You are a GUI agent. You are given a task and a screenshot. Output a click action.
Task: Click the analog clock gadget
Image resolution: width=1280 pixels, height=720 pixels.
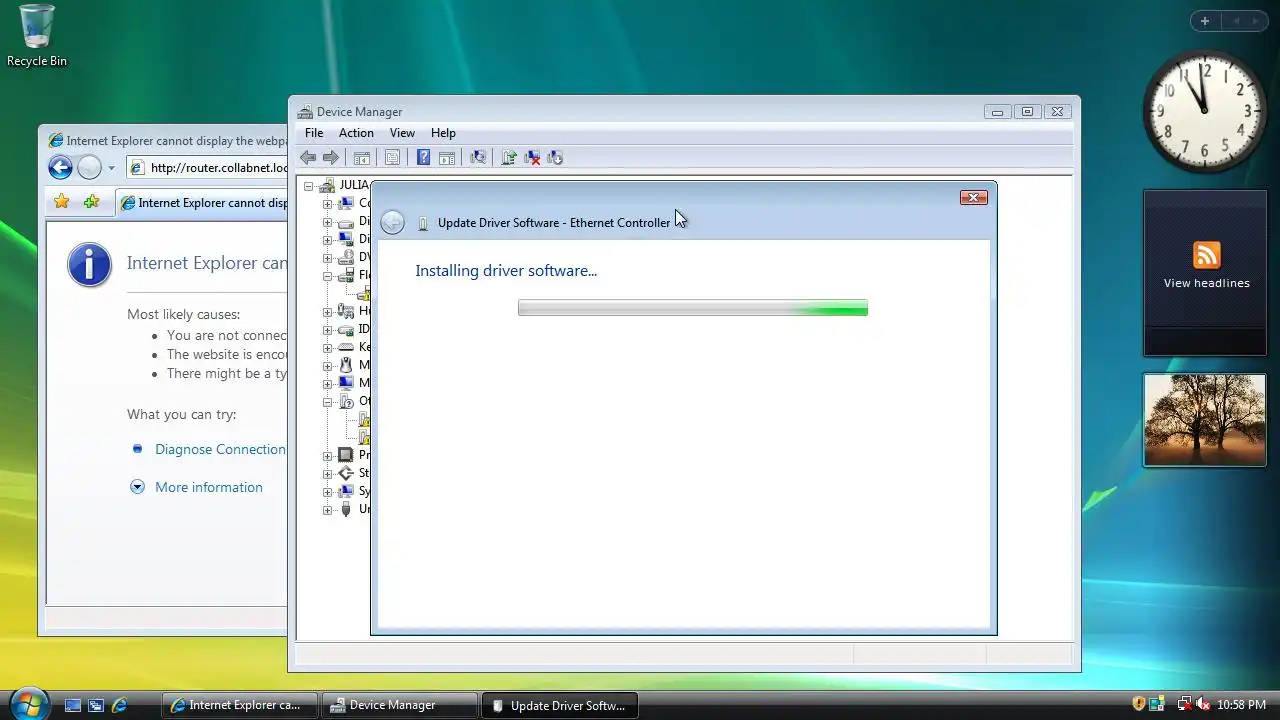tap(1205, 111)
